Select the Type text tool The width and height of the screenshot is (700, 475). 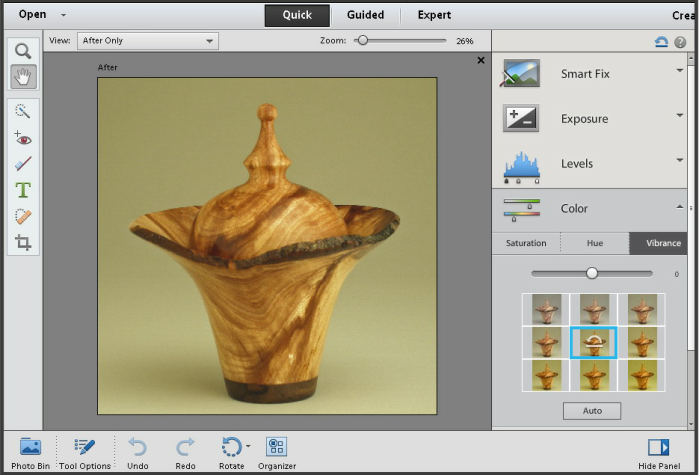22,190
